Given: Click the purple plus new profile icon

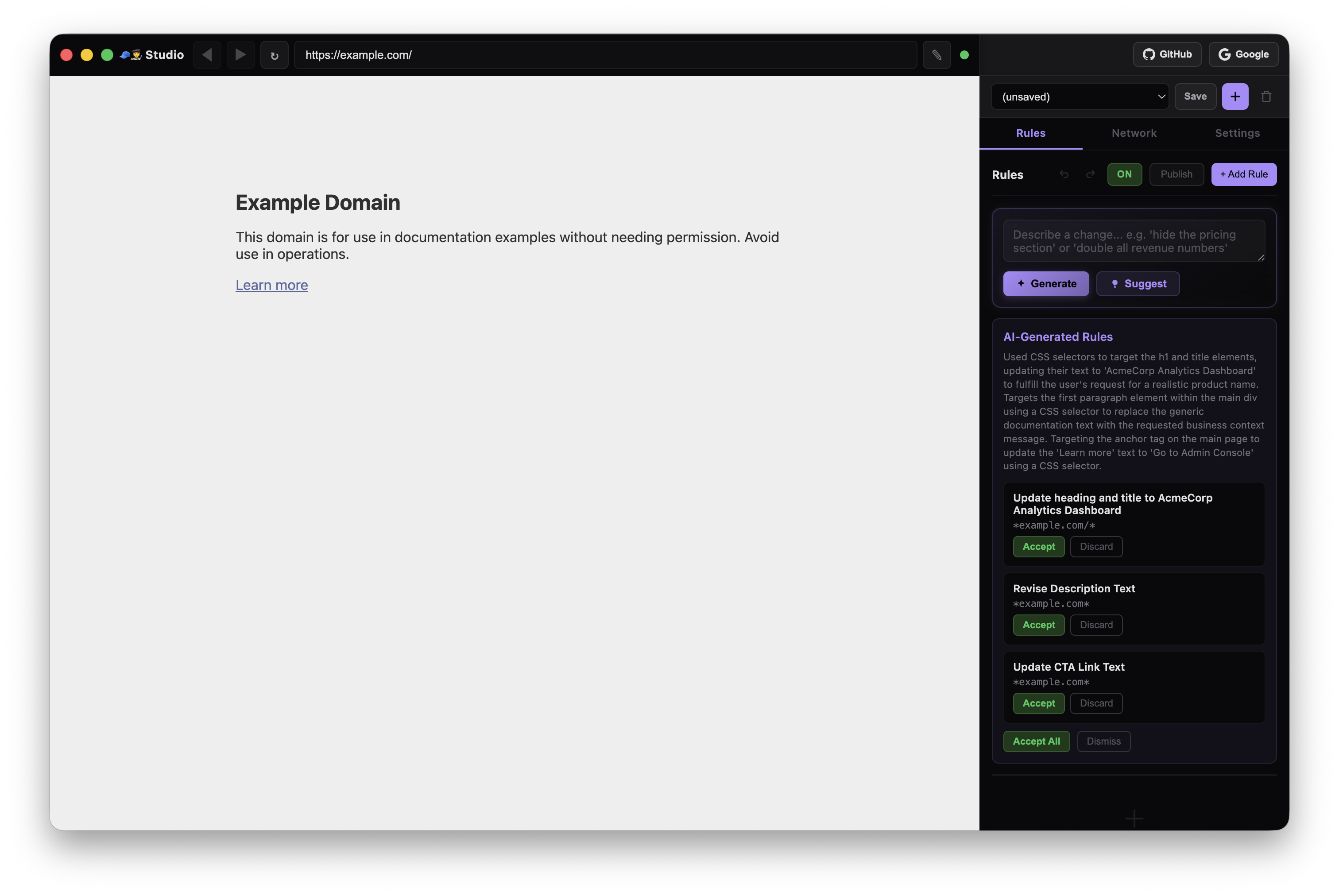Looking at the screenshot, I should click(1235, 97).
